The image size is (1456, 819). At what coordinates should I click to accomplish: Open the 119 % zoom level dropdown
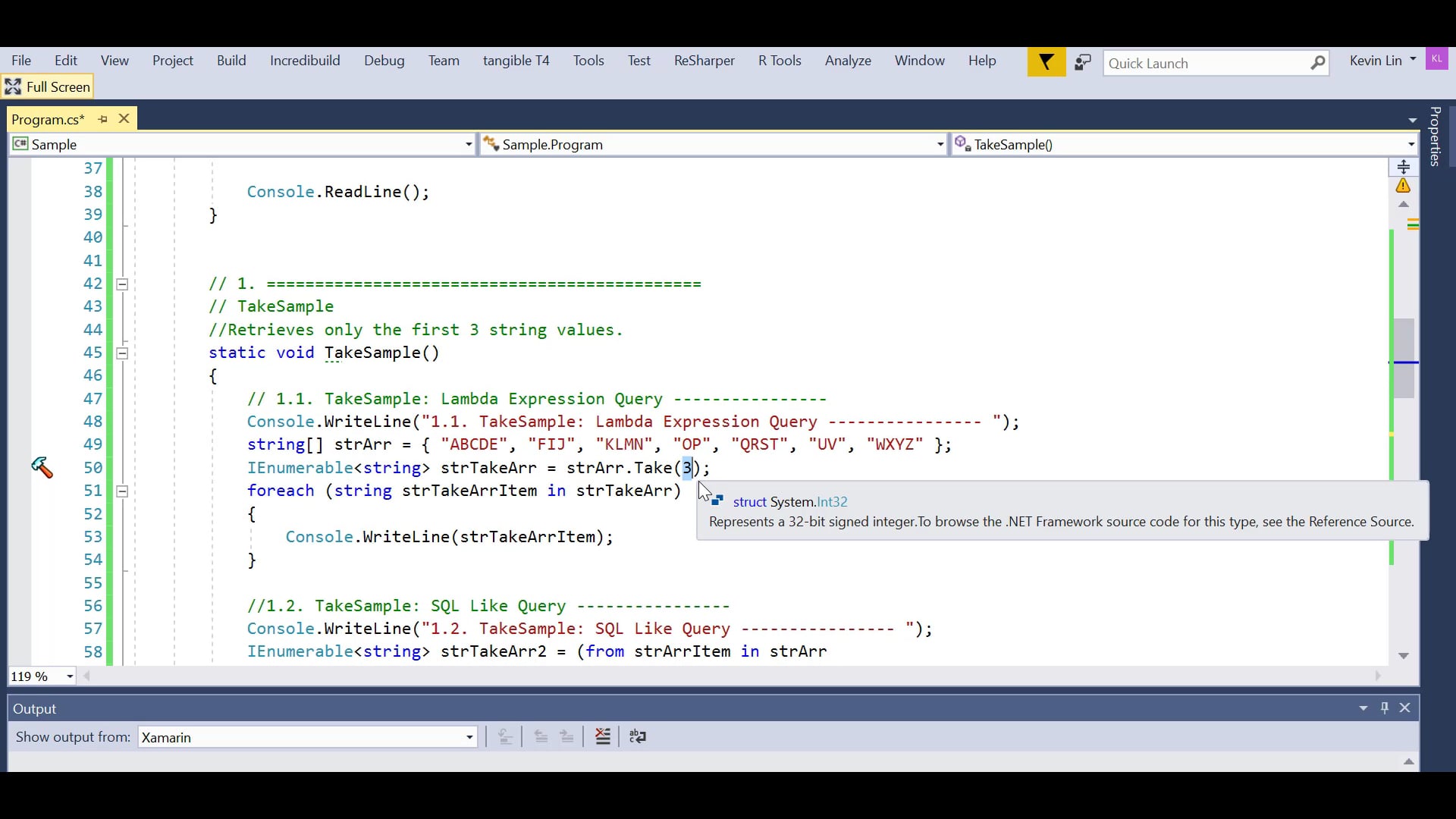pos(70,676)
